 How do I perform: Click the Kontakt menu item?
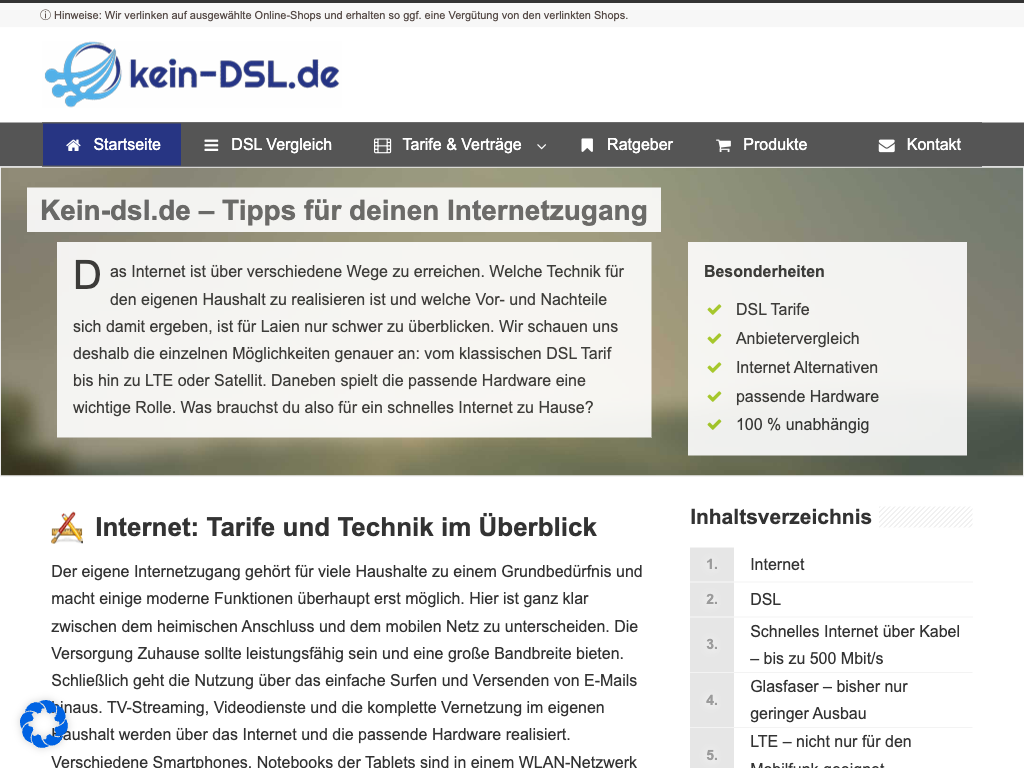pyautogui.click(x=933, y=145)
